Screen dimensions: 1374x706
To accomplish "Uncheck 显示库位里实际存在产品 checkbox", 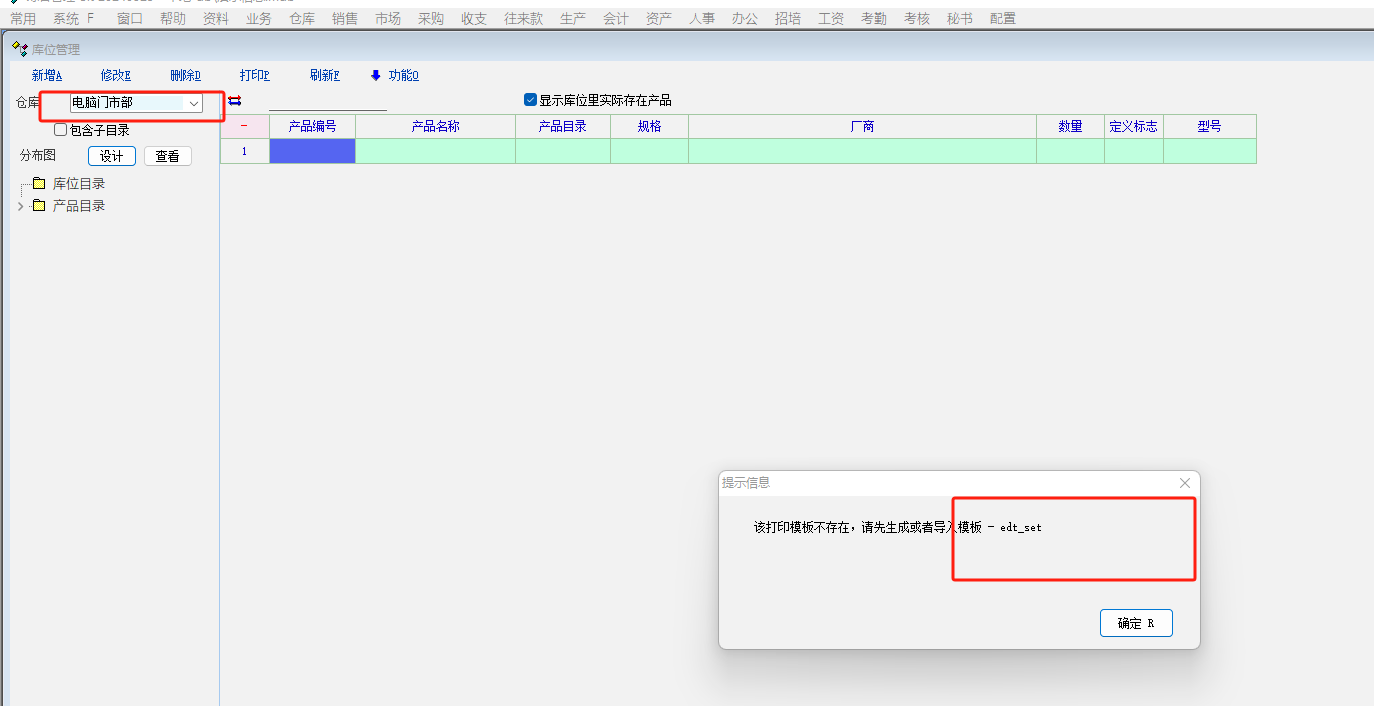I will click(531, 100).
